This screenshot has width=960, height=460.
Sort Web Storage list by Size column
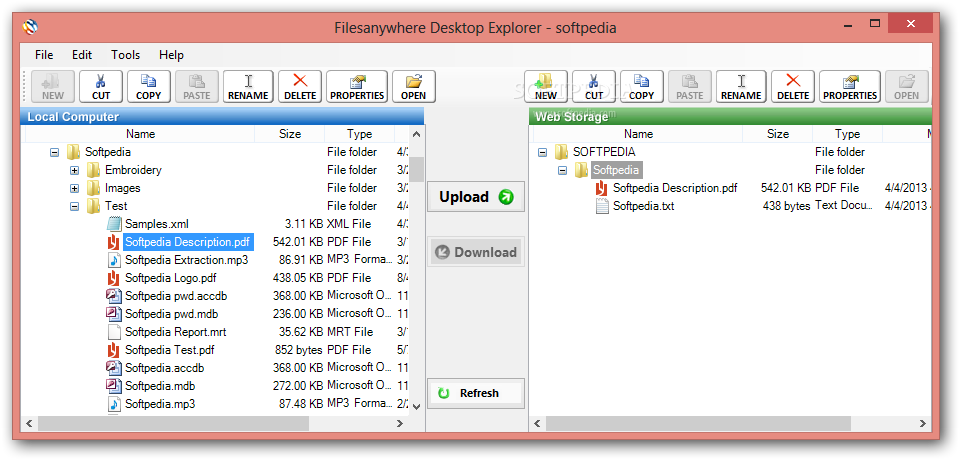click(x=778, y=134)
